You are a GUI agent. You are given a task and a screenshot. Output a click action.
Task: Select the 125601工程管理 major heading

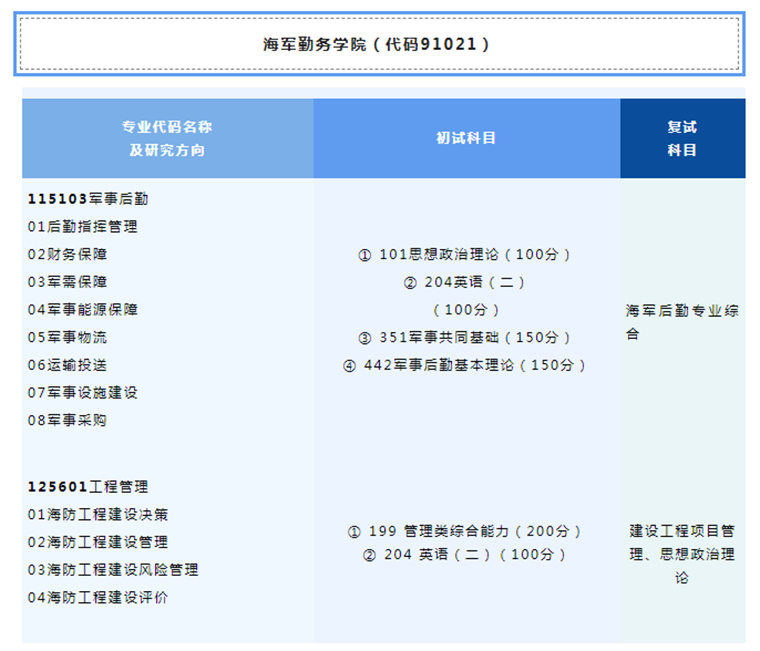(88, 487)
